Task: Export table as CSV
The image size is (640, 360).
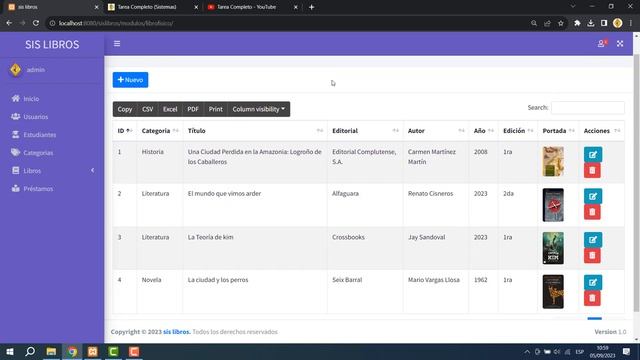Action: click(x=147, y=109)
